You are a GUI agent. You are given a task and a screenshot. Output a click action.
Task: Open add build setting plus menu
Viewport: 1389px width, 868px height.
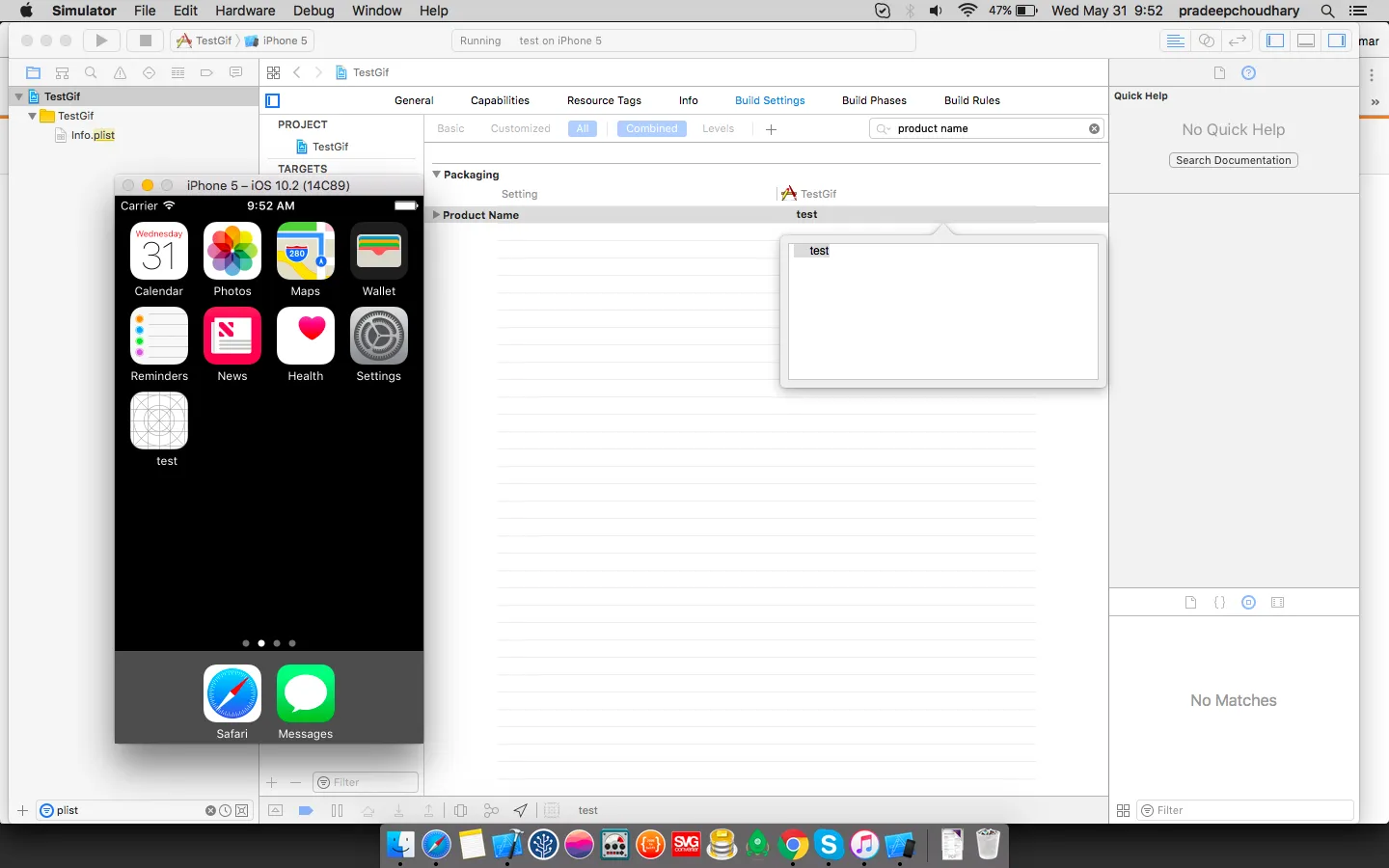(x=771, y=129)
